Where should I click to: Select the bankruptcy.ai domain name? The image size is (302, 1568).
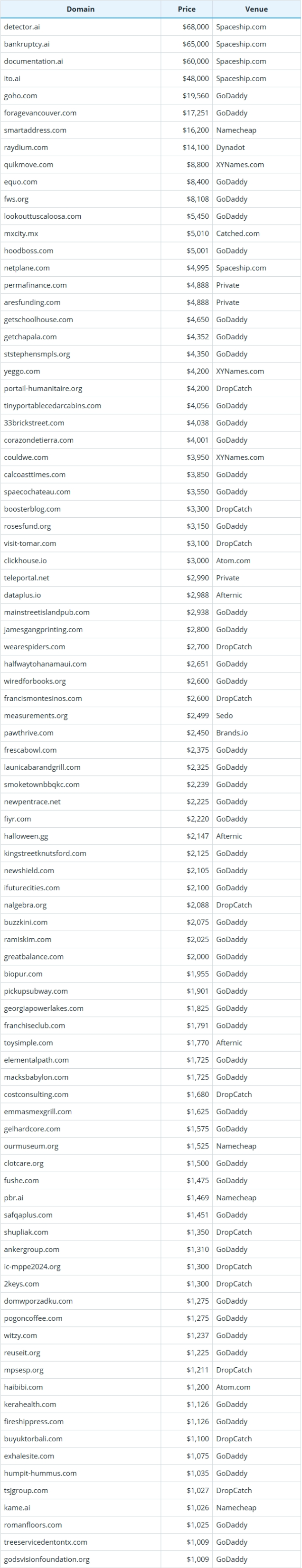[27, 44]
